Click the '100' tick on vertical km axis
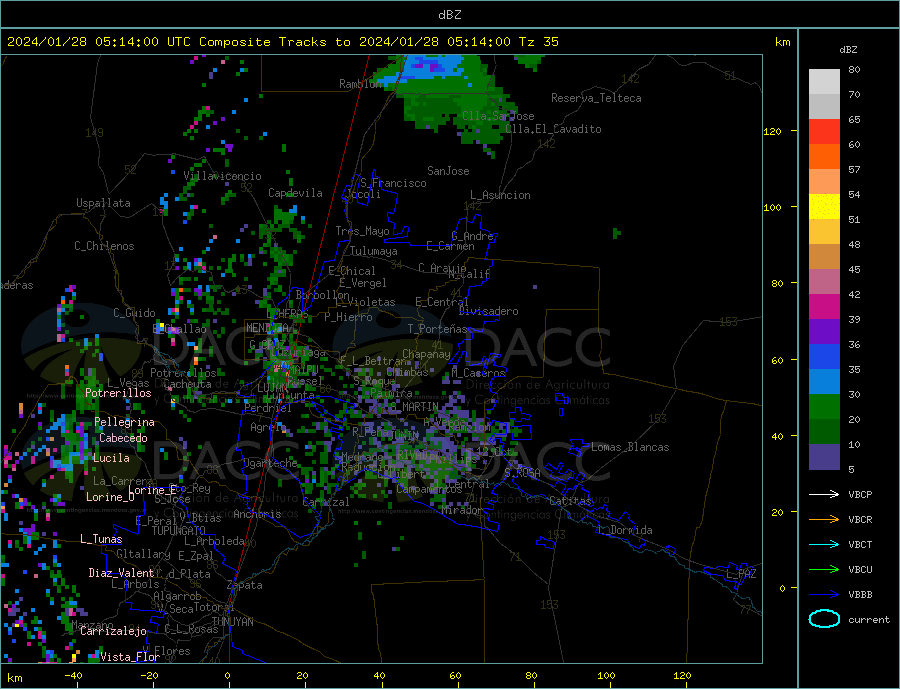 click(772, 207)
